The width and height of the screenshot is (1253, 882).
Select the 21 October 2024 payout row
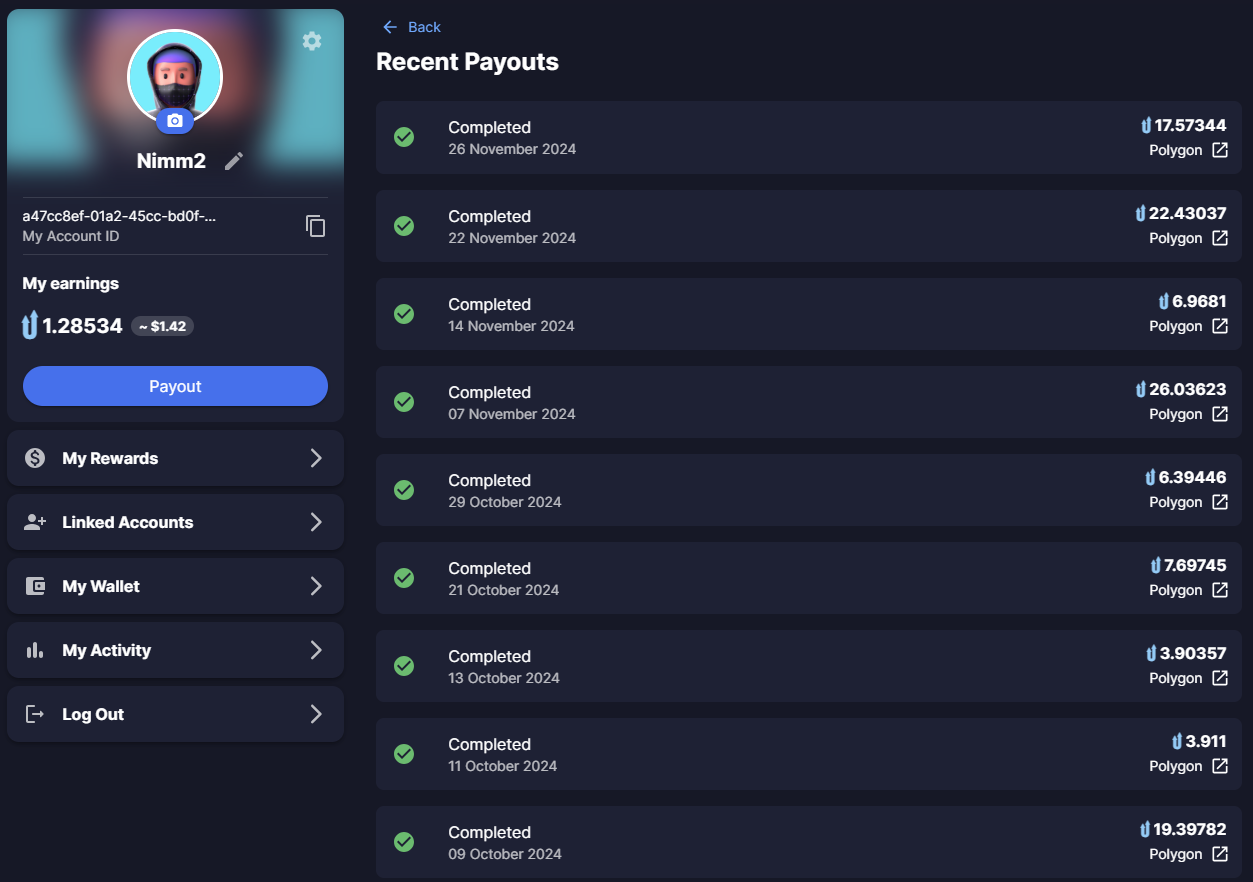pos(808,578)
